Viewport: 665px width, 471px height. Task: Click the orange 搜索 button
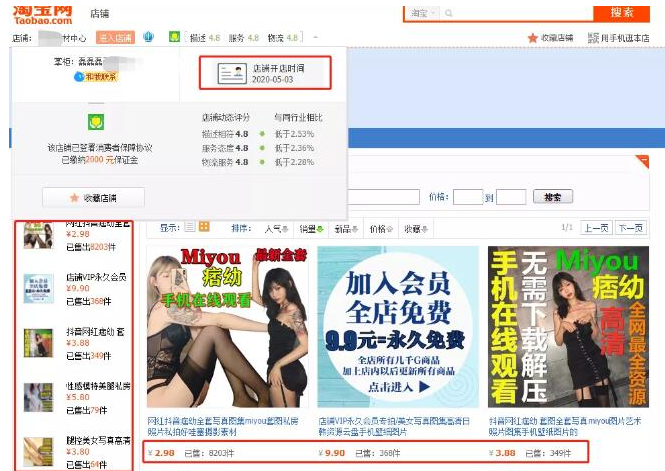pyautogui.click(x=621, y=13)
